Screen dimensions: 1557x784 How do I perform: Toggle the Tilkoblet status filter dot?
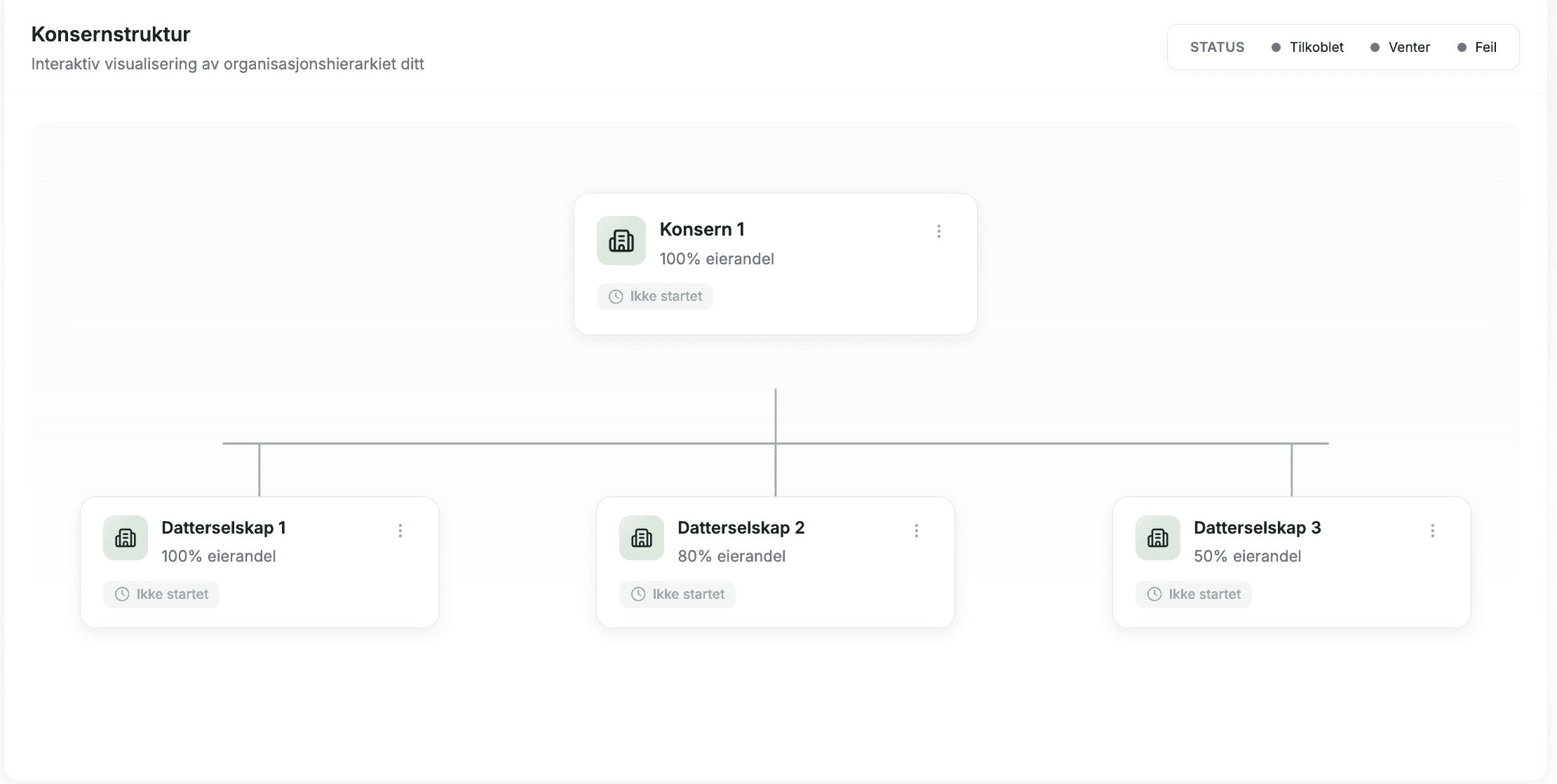click(x=1276, y=47)
